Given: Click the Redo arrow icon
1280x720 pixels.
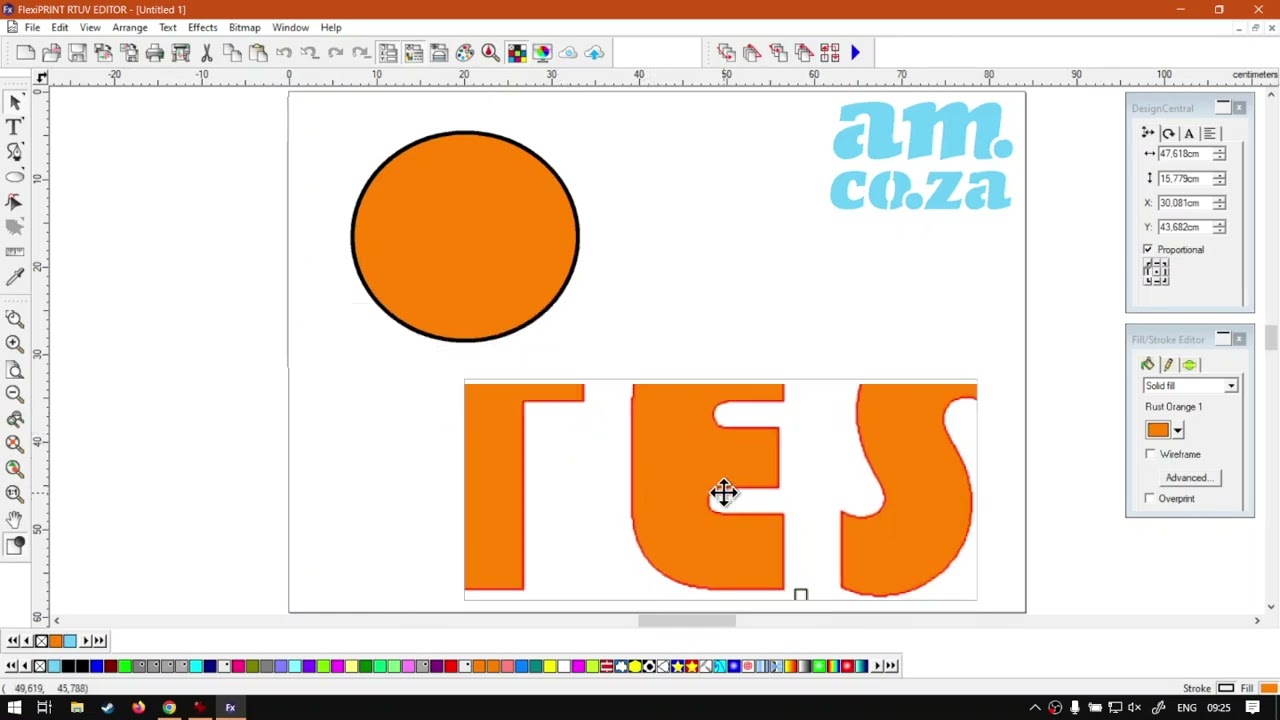Looking at the screenshot, I should pos(336,53).
